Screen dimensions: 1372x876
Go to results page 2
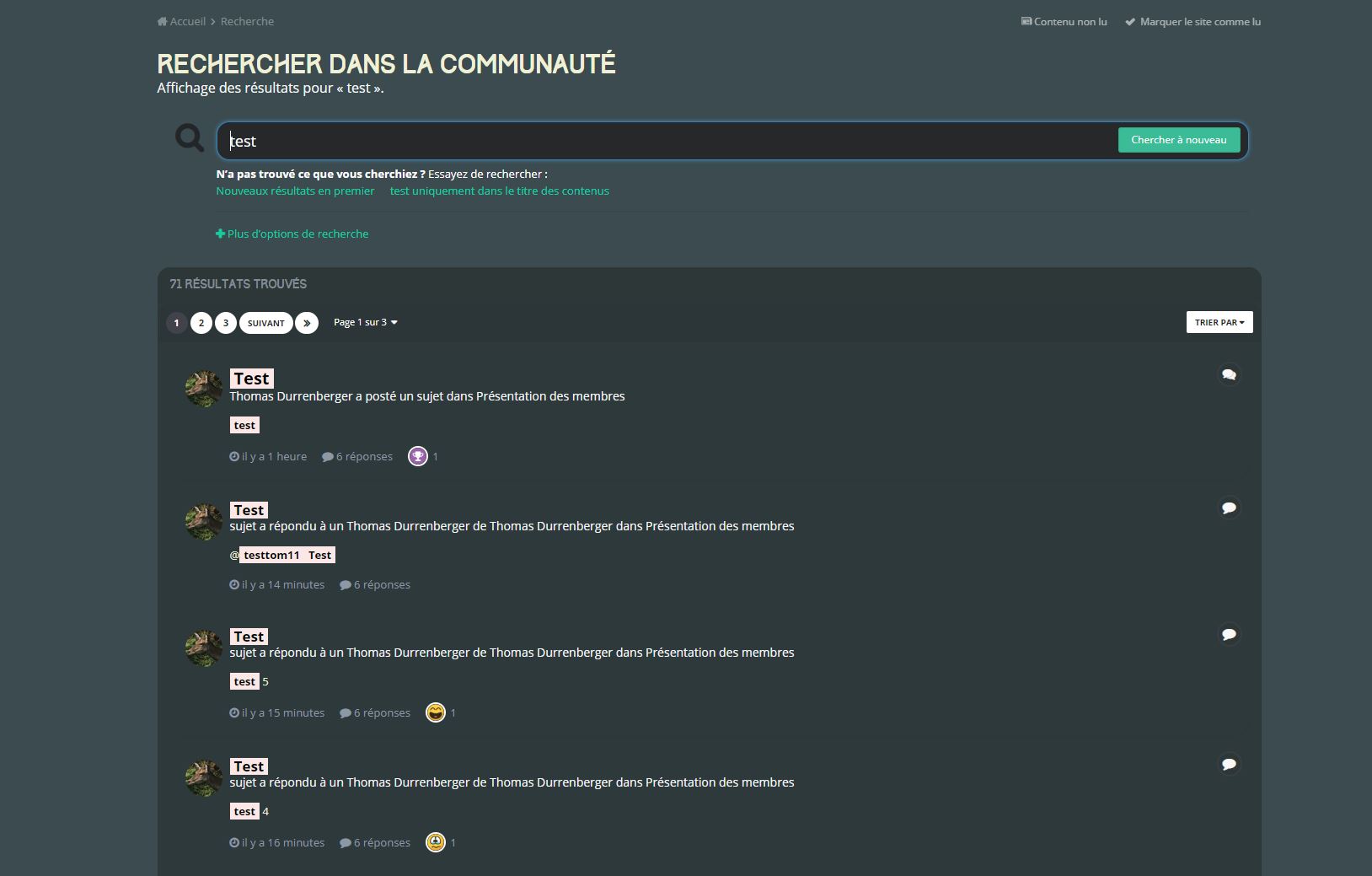click(x=201, y=323)
